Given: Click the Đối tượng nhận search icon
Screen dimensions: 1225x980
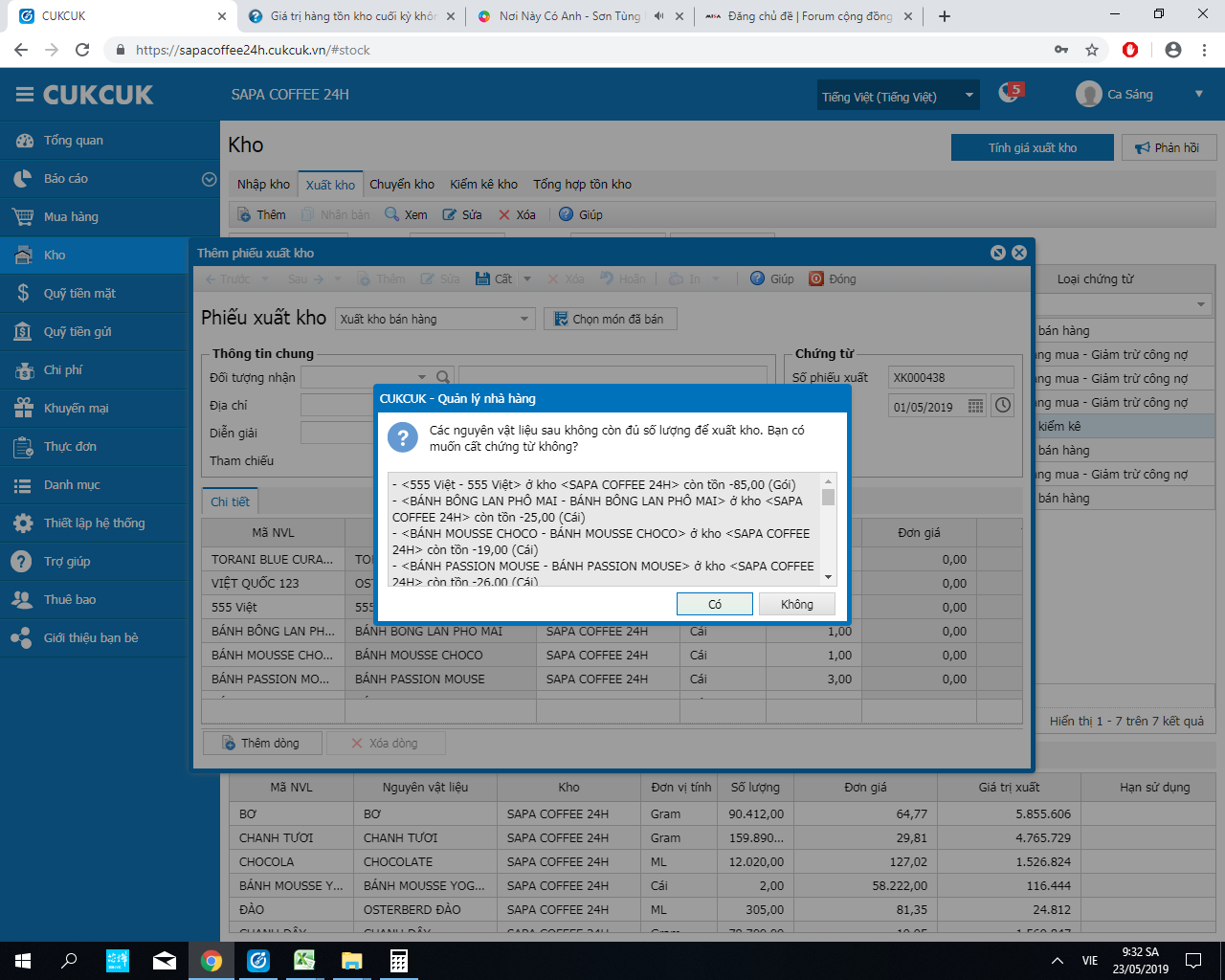Looking at the screenshot, I should coord(443,377).
